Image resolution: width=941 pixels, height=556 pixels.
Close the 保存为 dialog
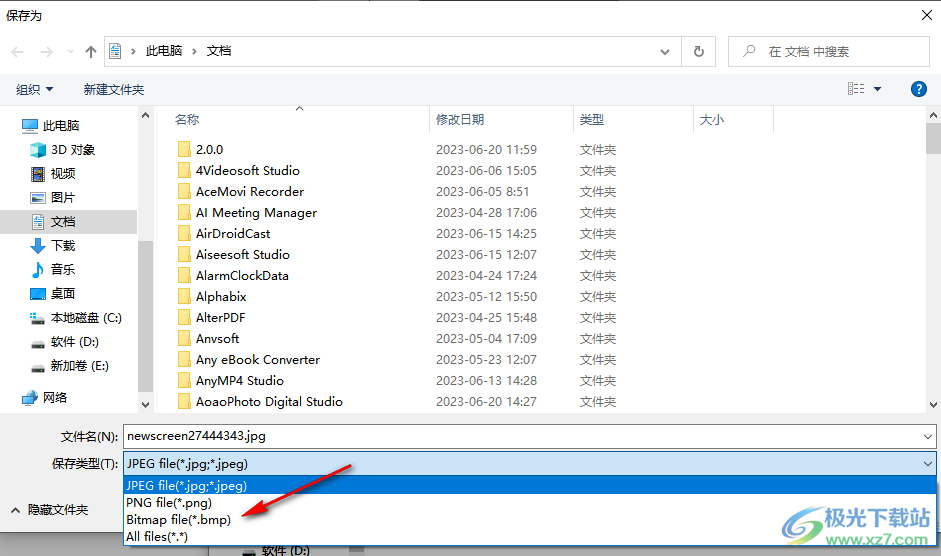click(x=927, y=15)
